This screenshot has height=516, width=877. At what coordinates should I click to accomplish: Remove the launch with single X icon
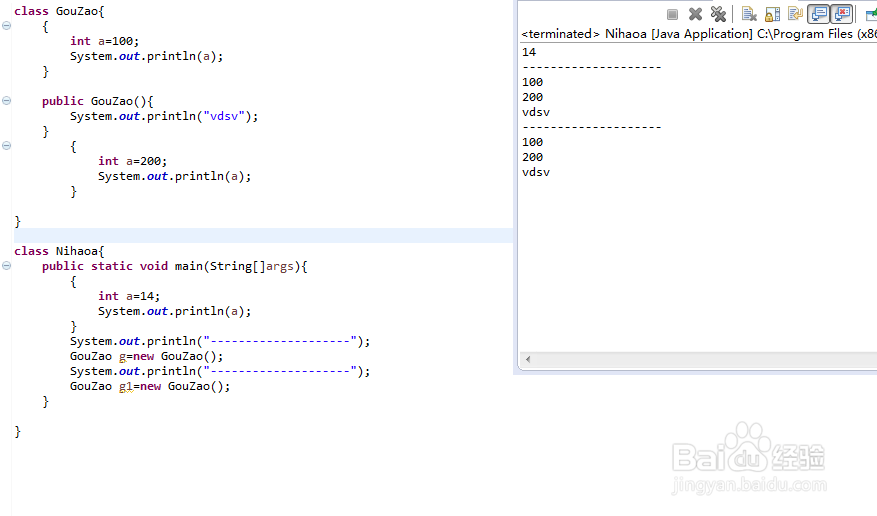click(x=695, y=14)
